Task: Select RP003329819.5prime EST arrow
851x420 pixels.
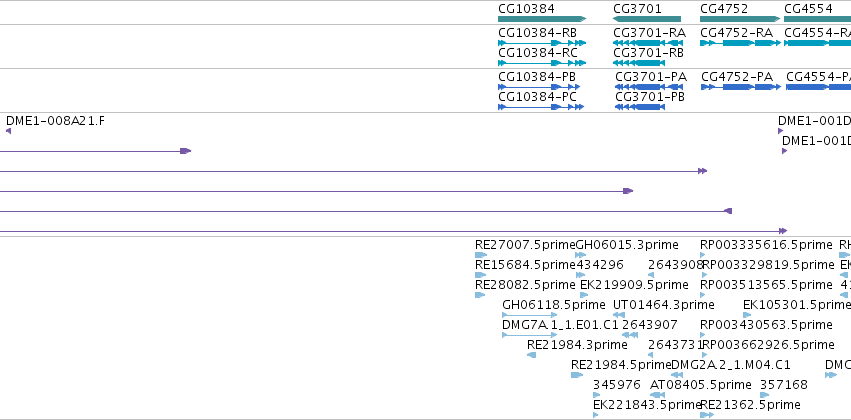Action: (704, 275)
